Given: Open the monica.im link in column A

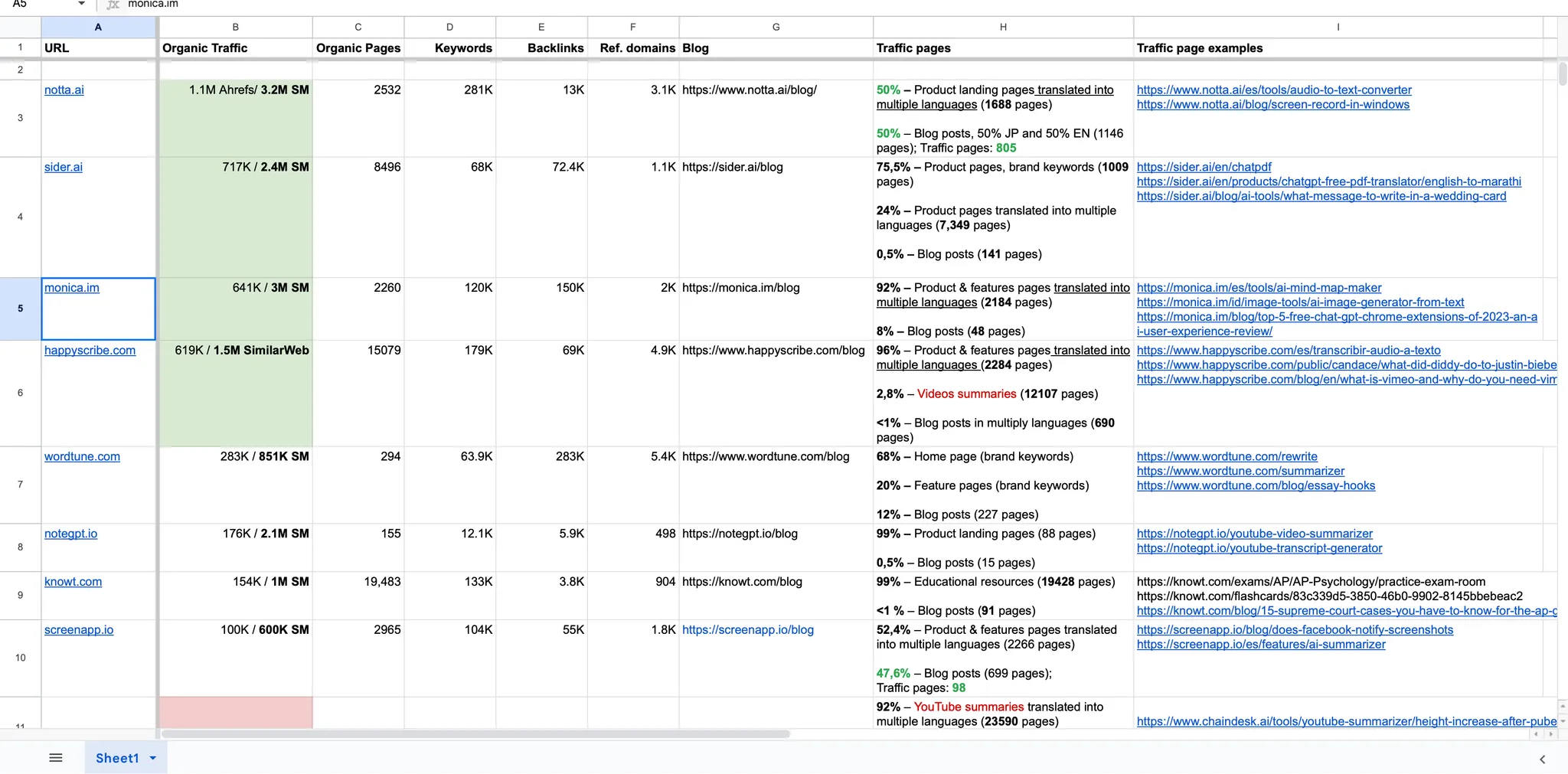Looking at the screenshot, I should click(x=72, y=288).
